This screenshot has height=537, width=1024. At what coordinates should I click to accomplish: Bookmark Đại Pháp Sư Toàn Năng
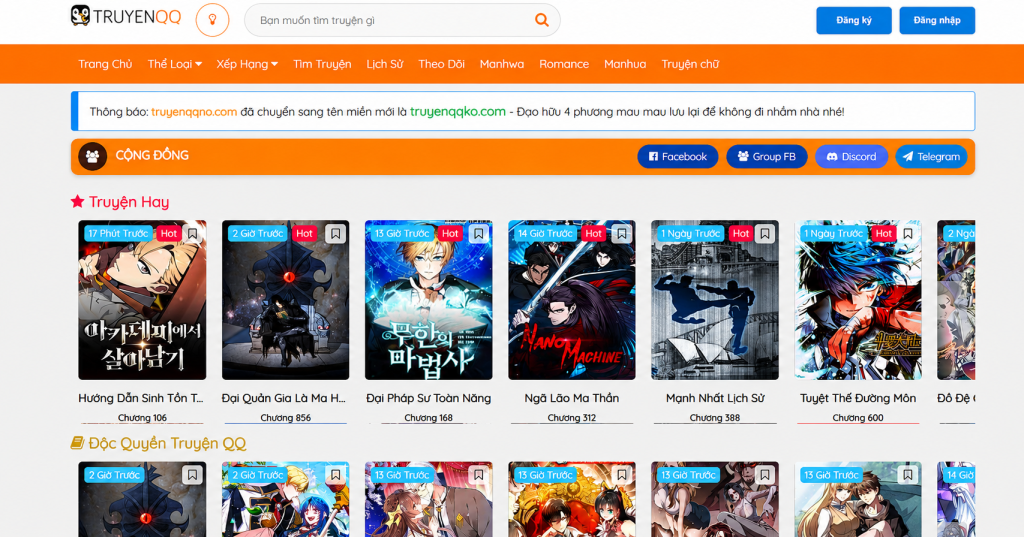pyautogui.click(x=479, y=234)
